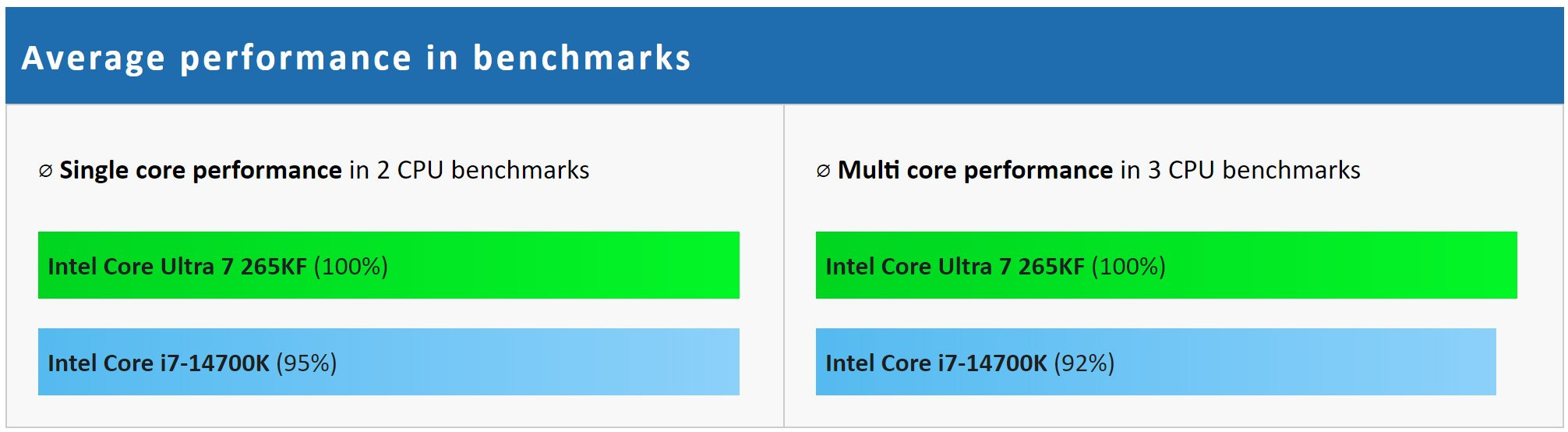Click the word benchmarks in the blue title
1568x432 pixels.
582,58
